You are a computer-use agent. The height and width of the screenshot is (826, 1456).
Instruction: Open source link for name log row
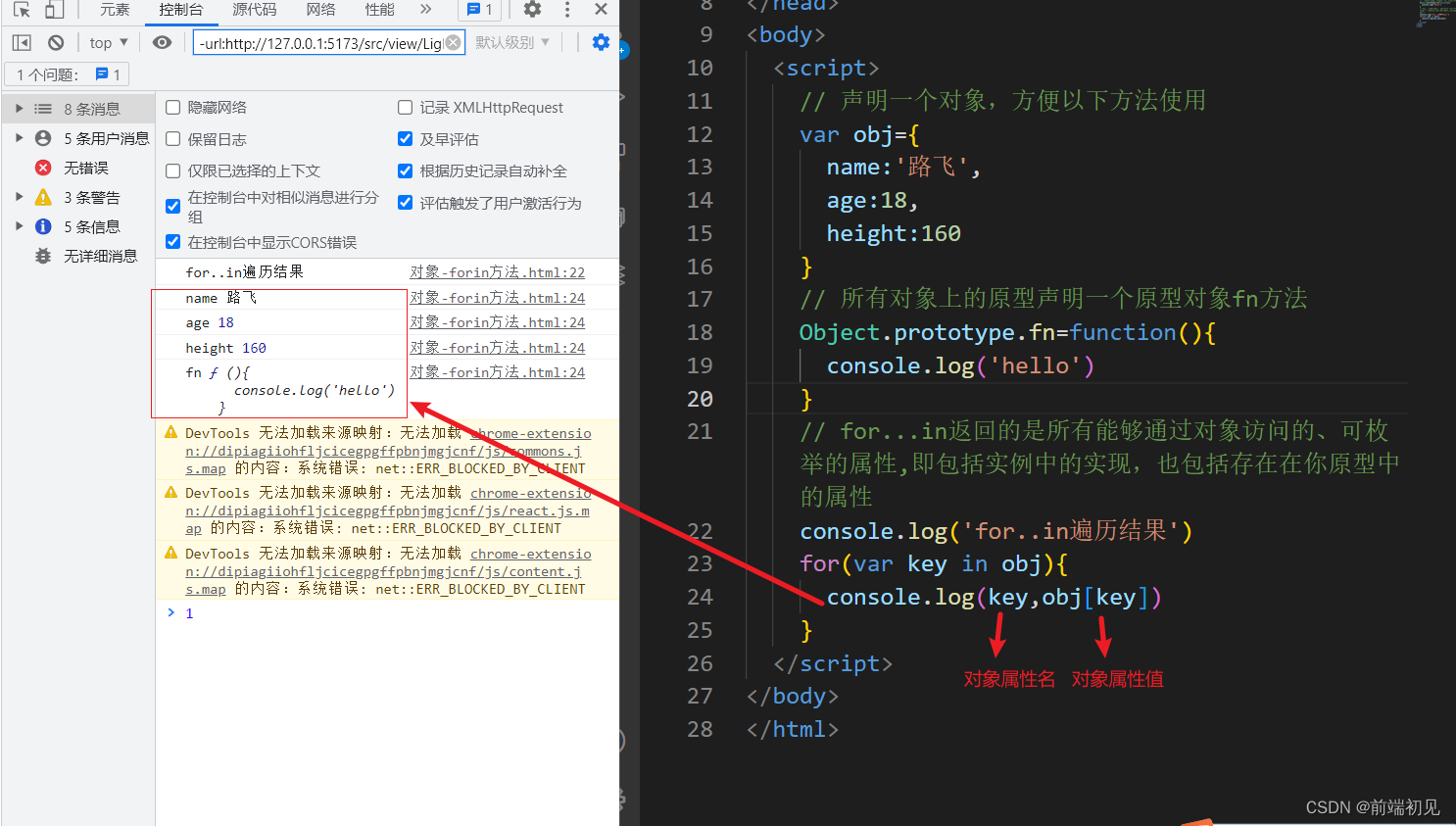(497, 298)
